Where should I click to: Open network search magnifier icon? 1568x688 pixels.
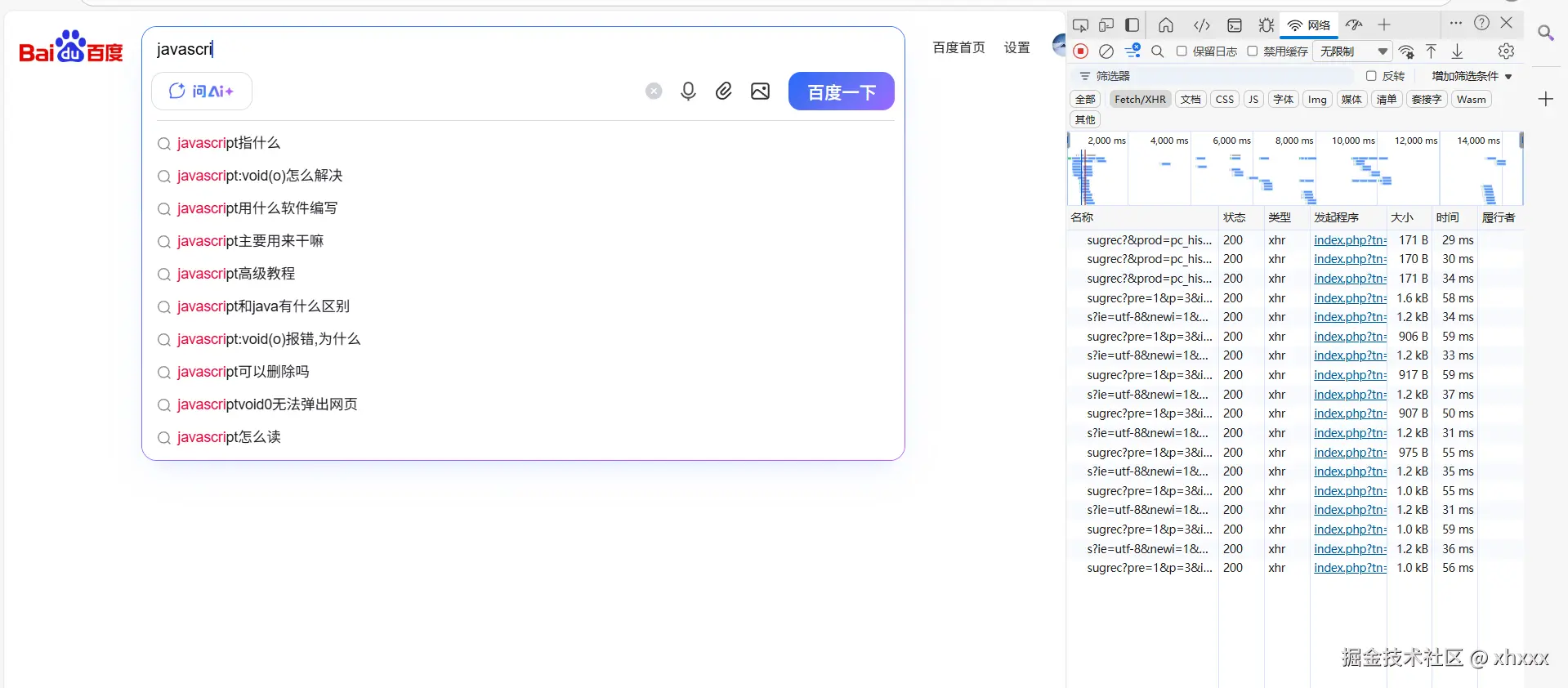coord(1158,51)
